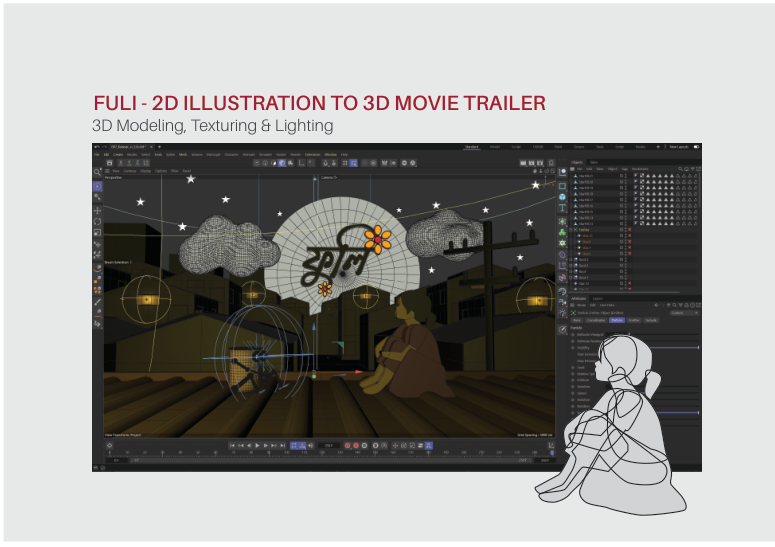The height and width of the screenshot is (547, 775).
Task: Jump to end of animation
Action: (x=283, y=446)
